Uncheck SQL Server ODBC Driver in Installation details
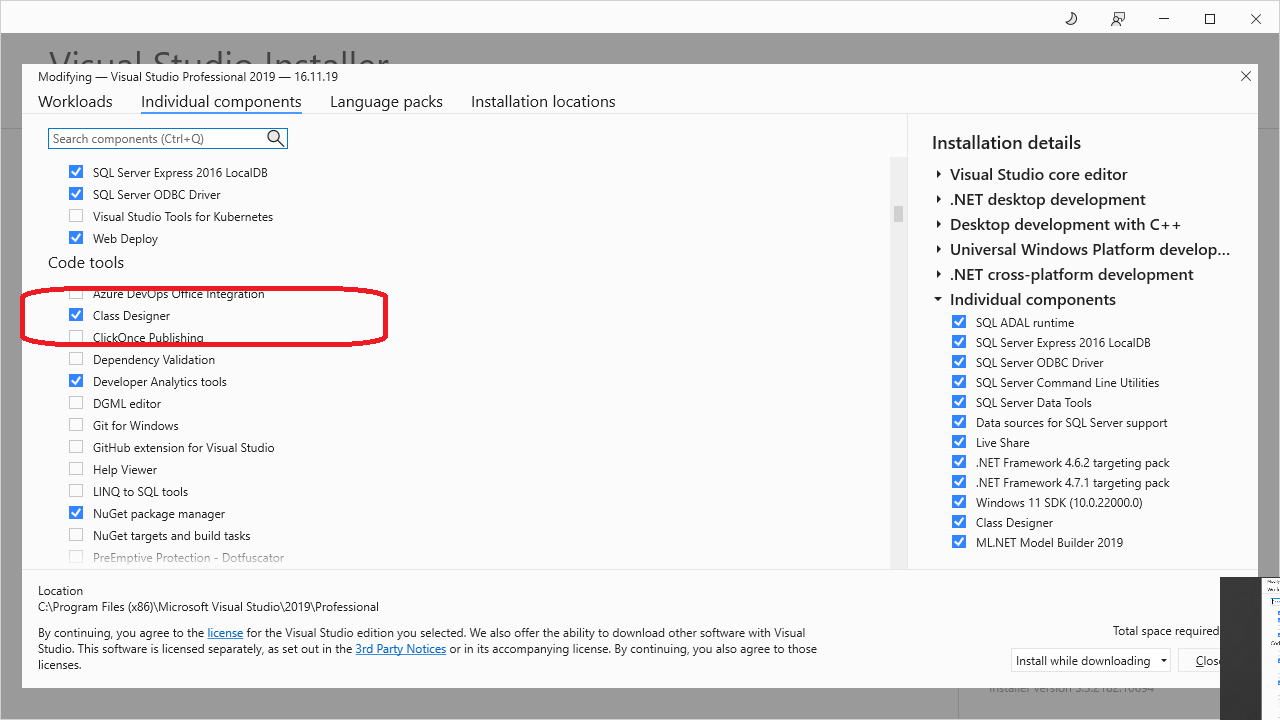The height and width of the screenshot is (720, 1280). (x=959, y=362)
